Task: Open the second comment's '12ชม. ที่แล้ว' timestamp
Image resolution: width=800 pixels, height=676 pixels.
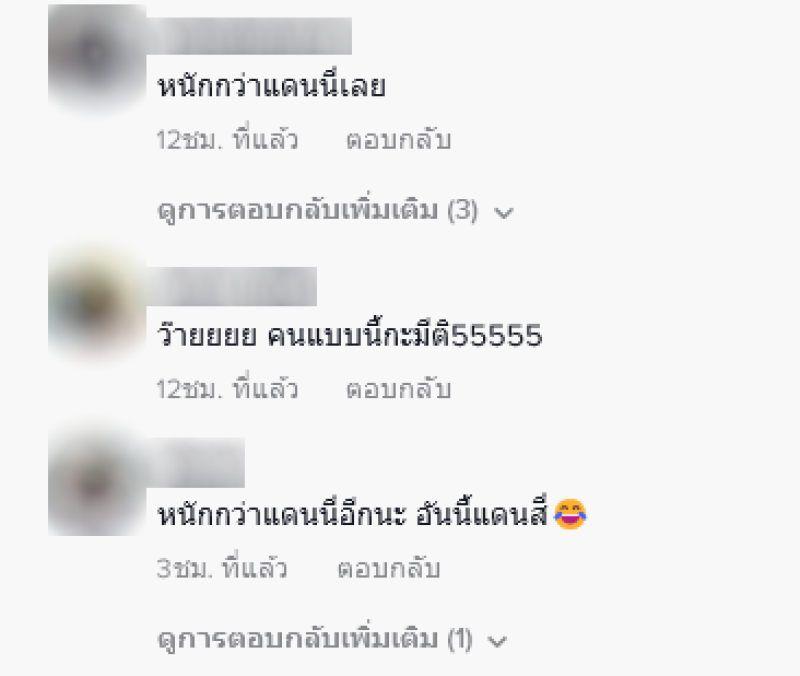Action: pos(227,389)
